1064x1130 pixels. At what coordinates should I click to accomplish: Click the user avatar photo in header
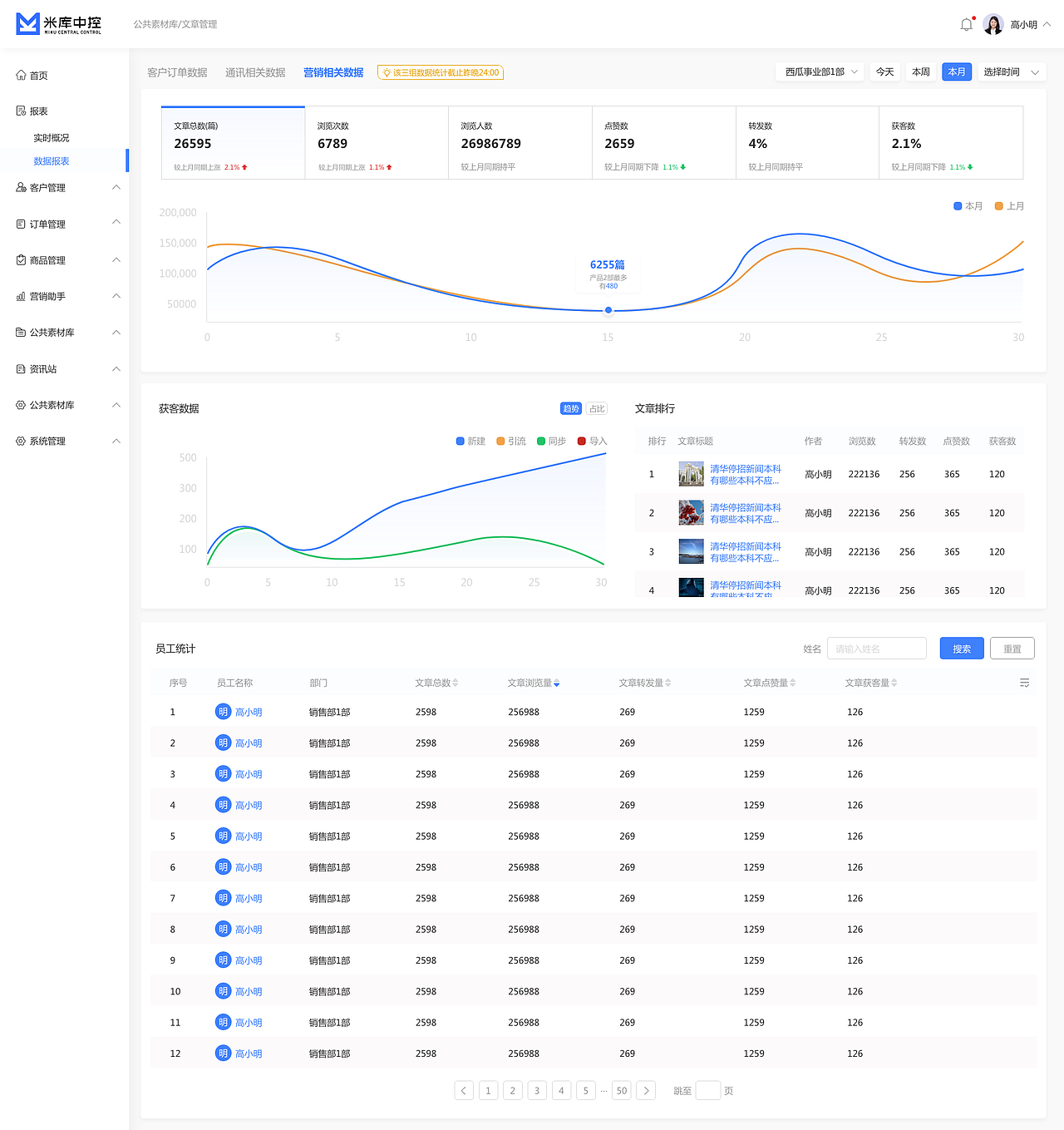point(993,24)
